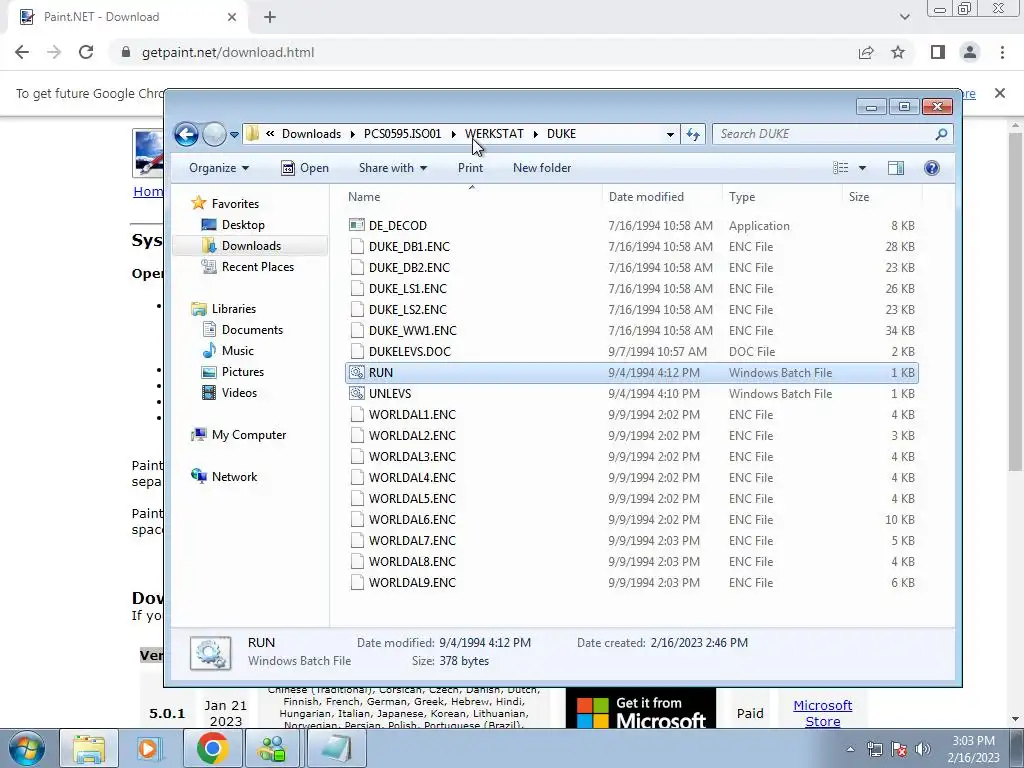Bookmark this page with the star icon
The image size is (1024, 768).
[898, 52]
